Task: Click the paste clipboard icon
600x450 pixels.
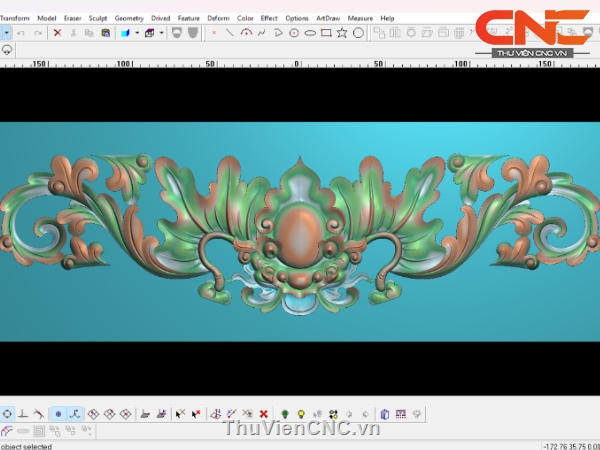Action: [105, 32]
